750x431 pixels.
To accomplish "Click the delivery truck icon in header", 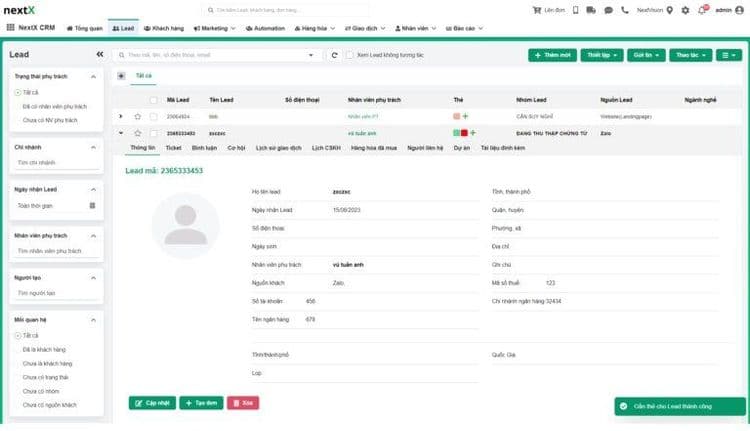I will pyautogui.click(x=590, y=10).
